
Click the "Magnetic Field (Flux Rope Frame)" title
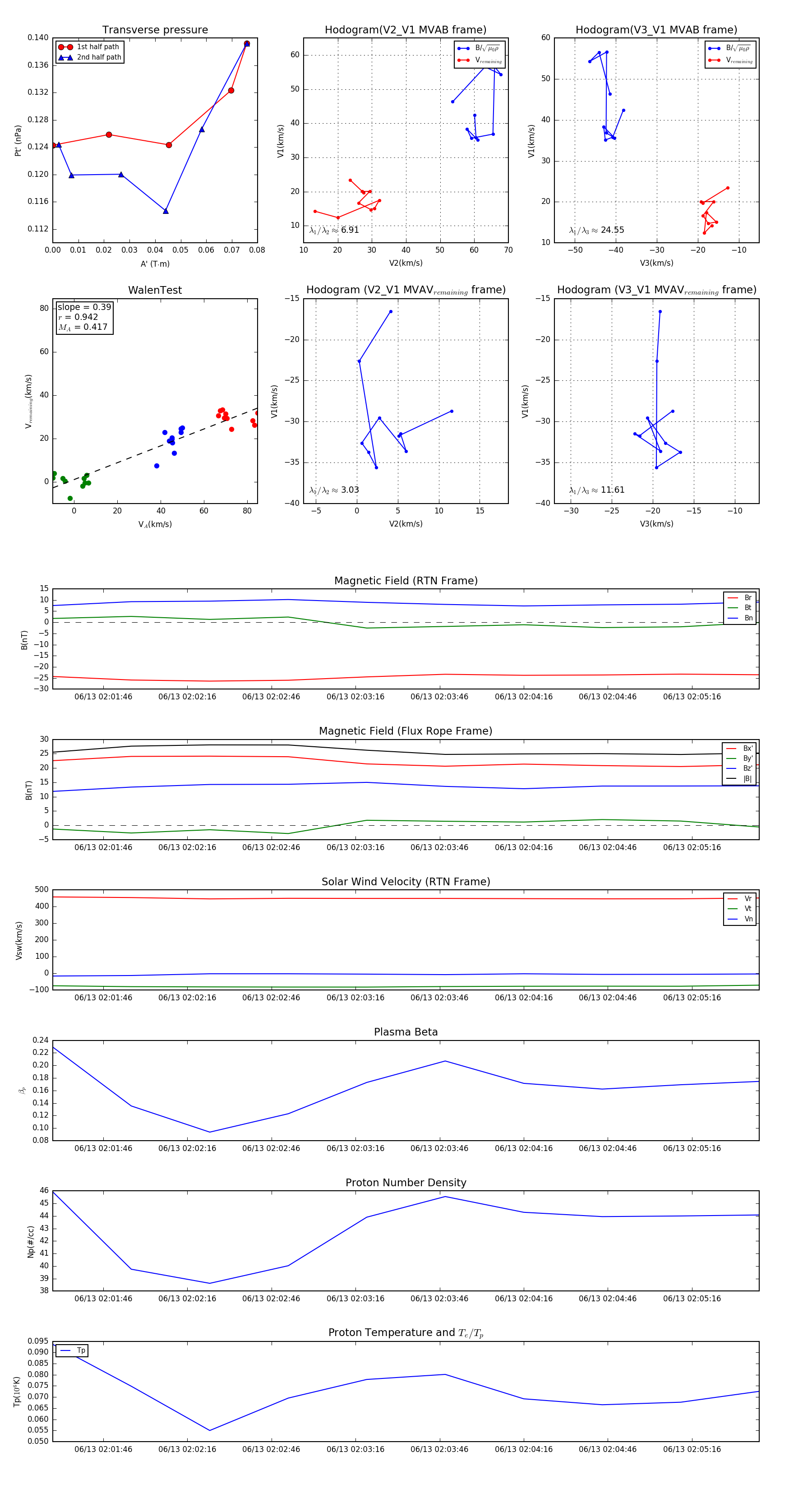[406, 731]
